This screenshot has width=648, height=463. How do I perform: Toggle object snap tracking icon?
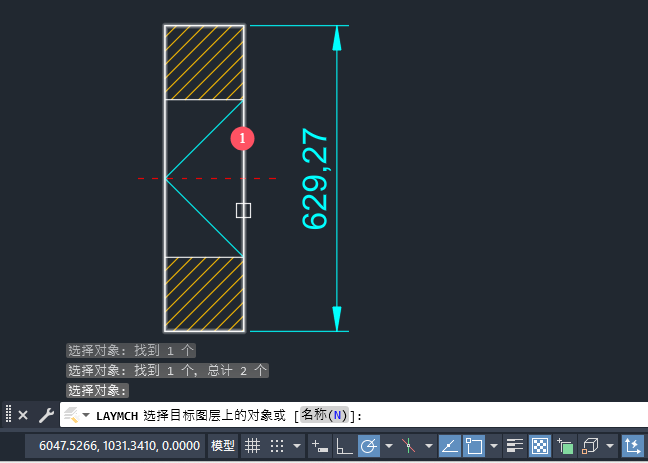(450, 446)
